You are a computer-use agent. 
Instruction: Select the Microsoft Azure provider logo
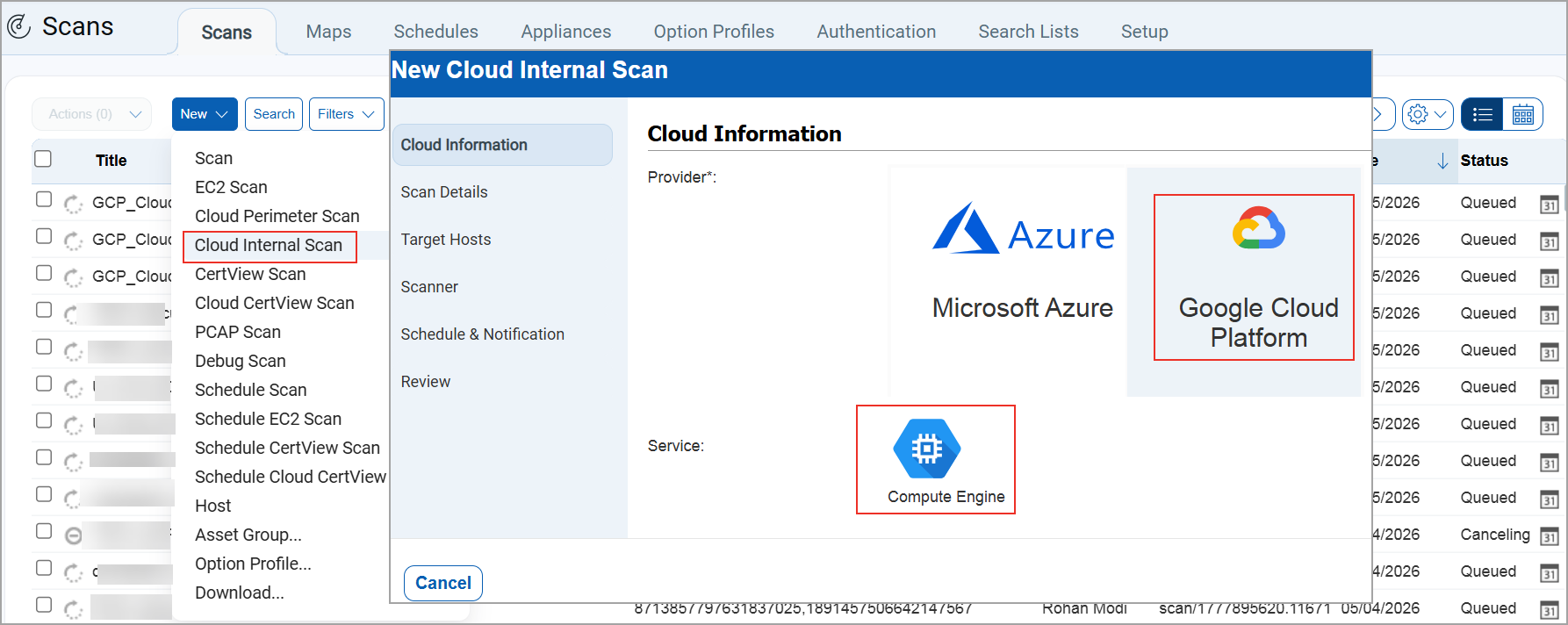[1023, 228]
